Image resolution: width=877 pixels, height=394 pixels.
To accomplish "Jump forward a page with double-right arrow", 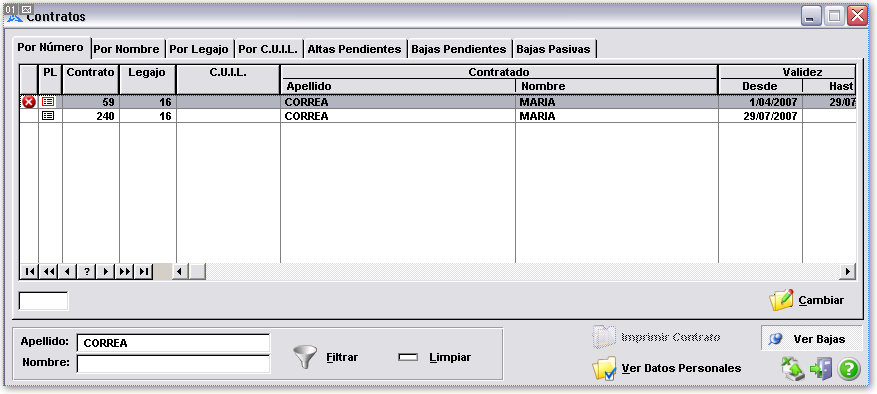I will [x=125, y=271].
